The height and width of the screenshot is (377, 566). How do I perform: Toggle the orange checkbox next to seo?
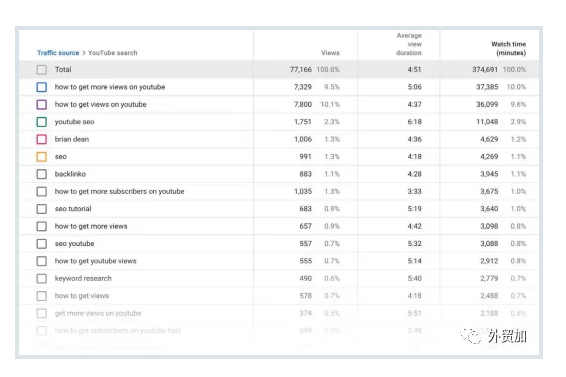[42, 157]
